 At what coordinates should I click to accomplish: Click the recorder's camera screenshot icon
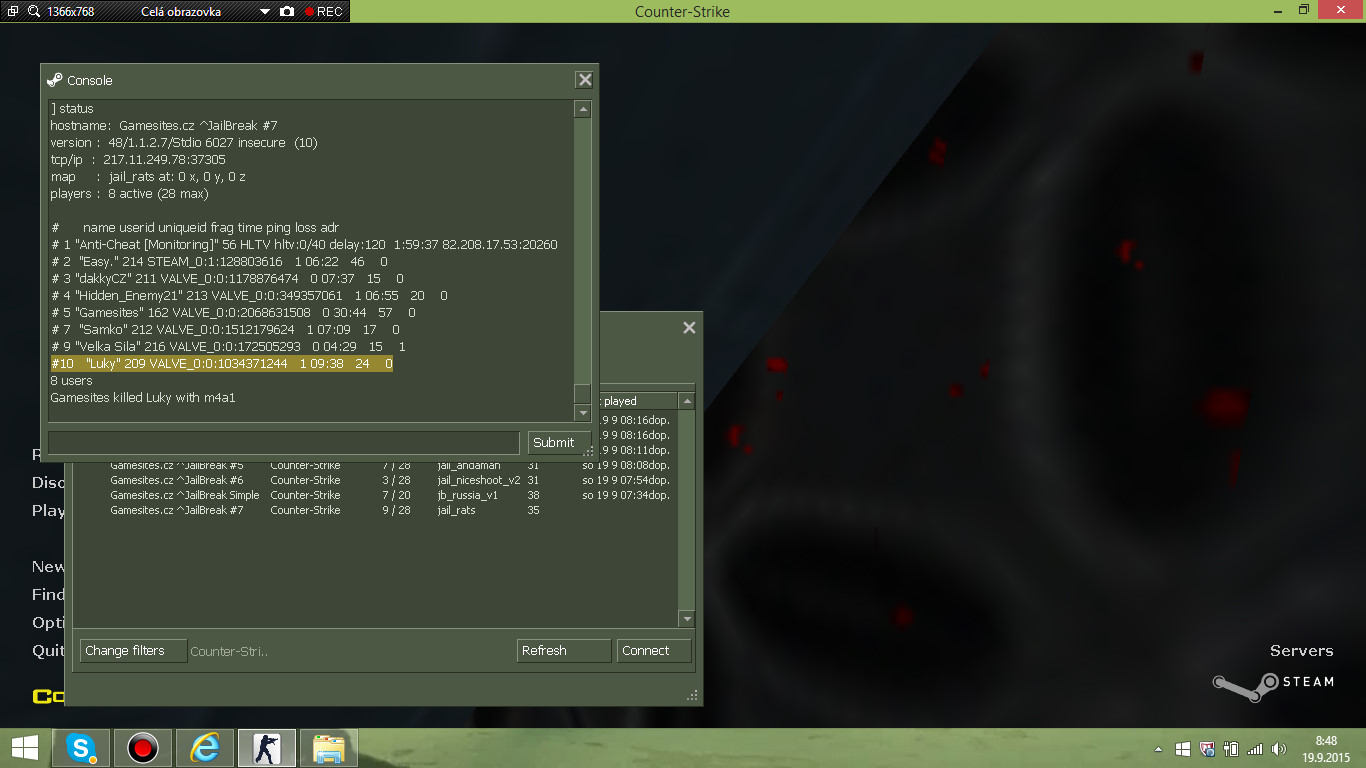click(287, 12)
